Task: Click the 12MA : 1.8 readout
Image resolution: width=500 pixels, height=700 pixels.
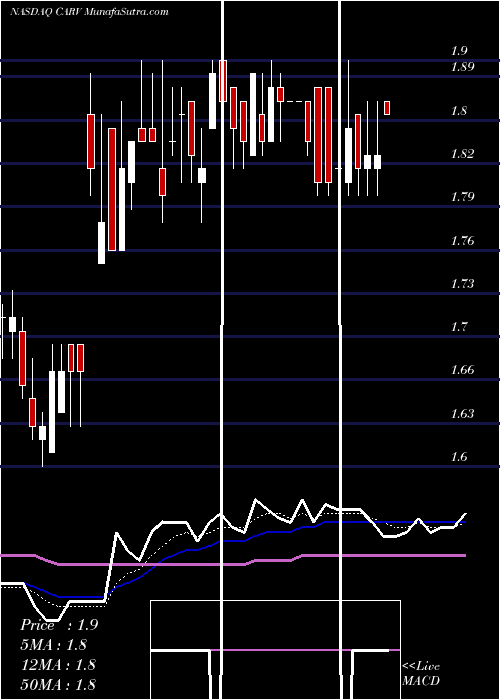Action: 58,665
